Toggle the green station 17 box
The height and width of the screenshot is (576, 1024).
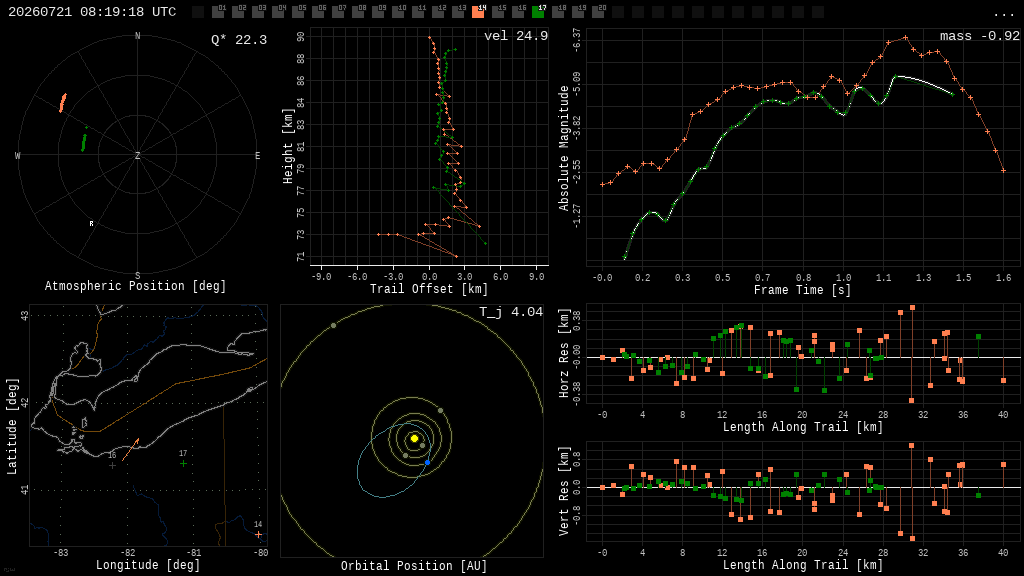pos(539,11)
